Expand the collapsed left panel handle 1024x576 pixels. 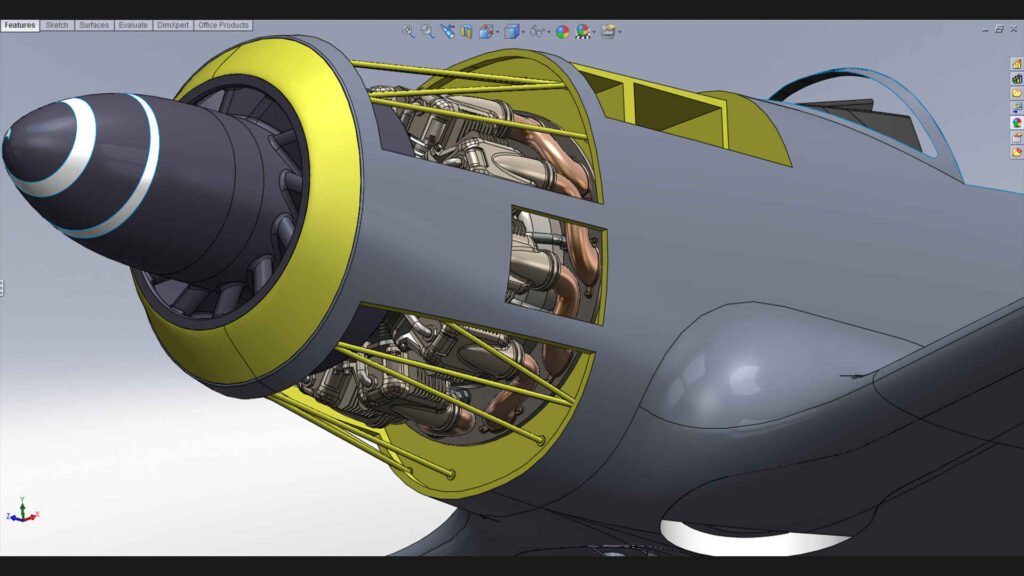coord(3,288)
